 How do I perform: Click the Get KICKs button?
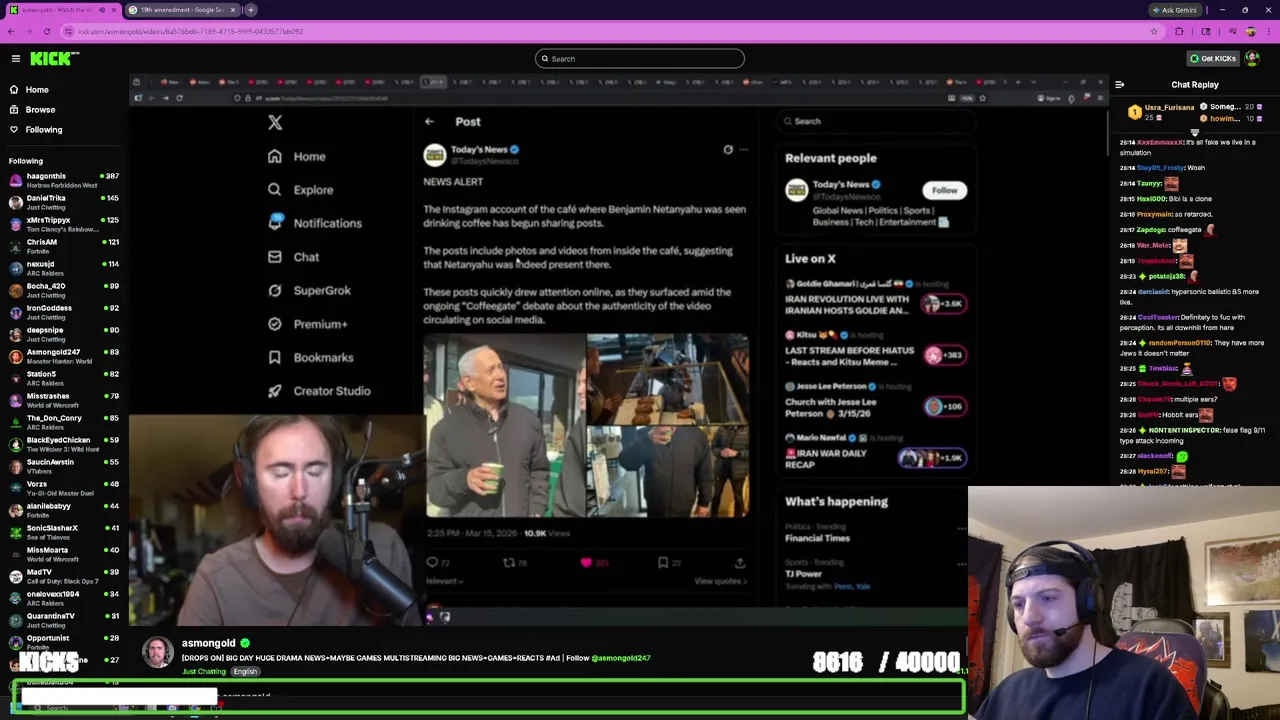pyautogui.click(x=1212, y=58)
